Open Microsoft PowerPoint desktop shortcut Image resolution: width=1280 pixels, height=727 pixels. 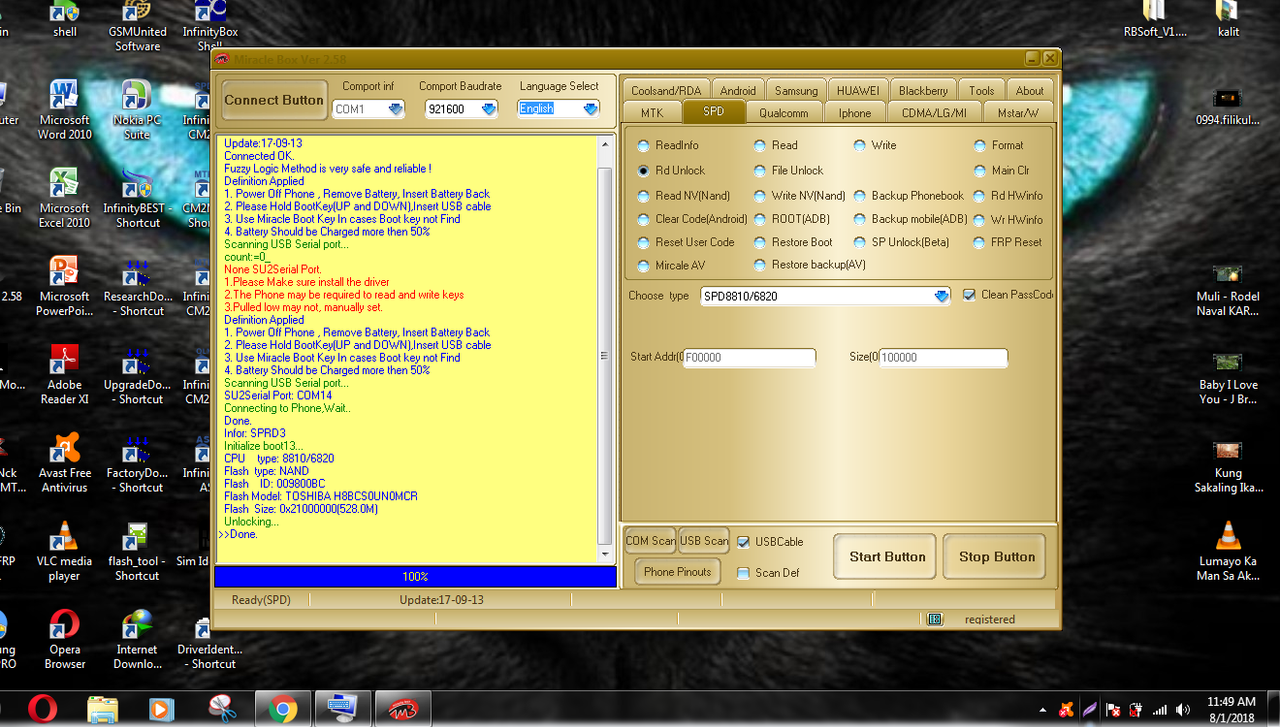64,286
